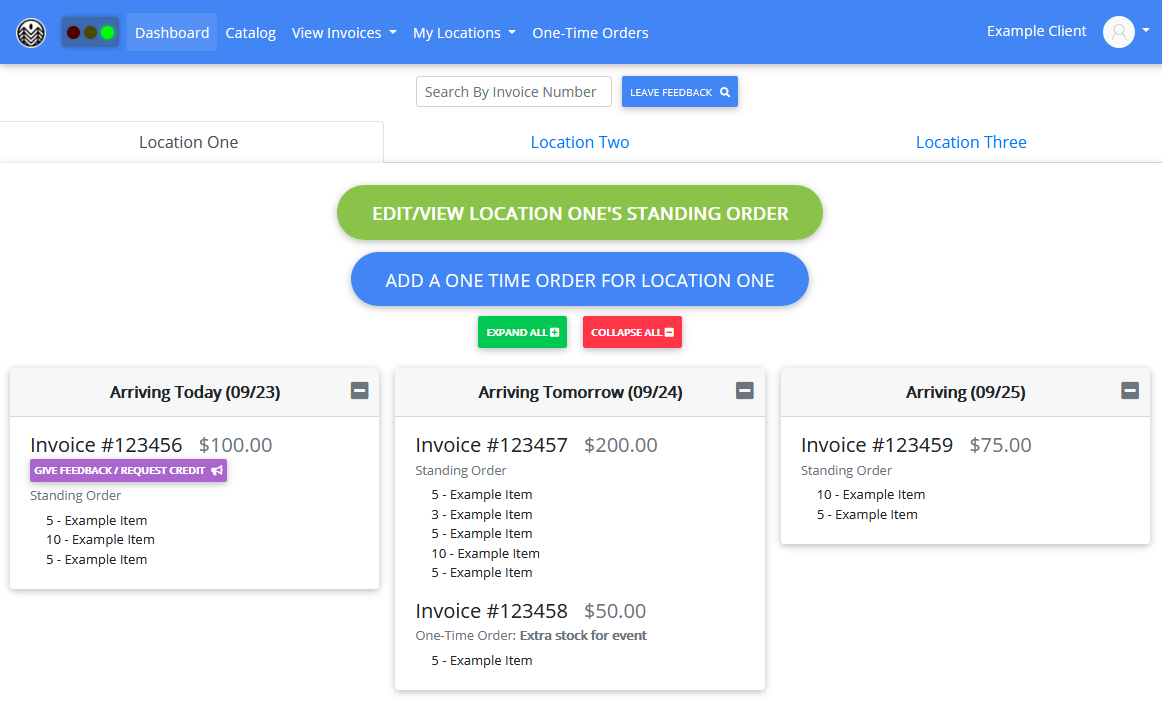Click the megaphone icon on Give Feedback badge
Viewport: 1162px width, 711px height.
(x=215, y=470)
